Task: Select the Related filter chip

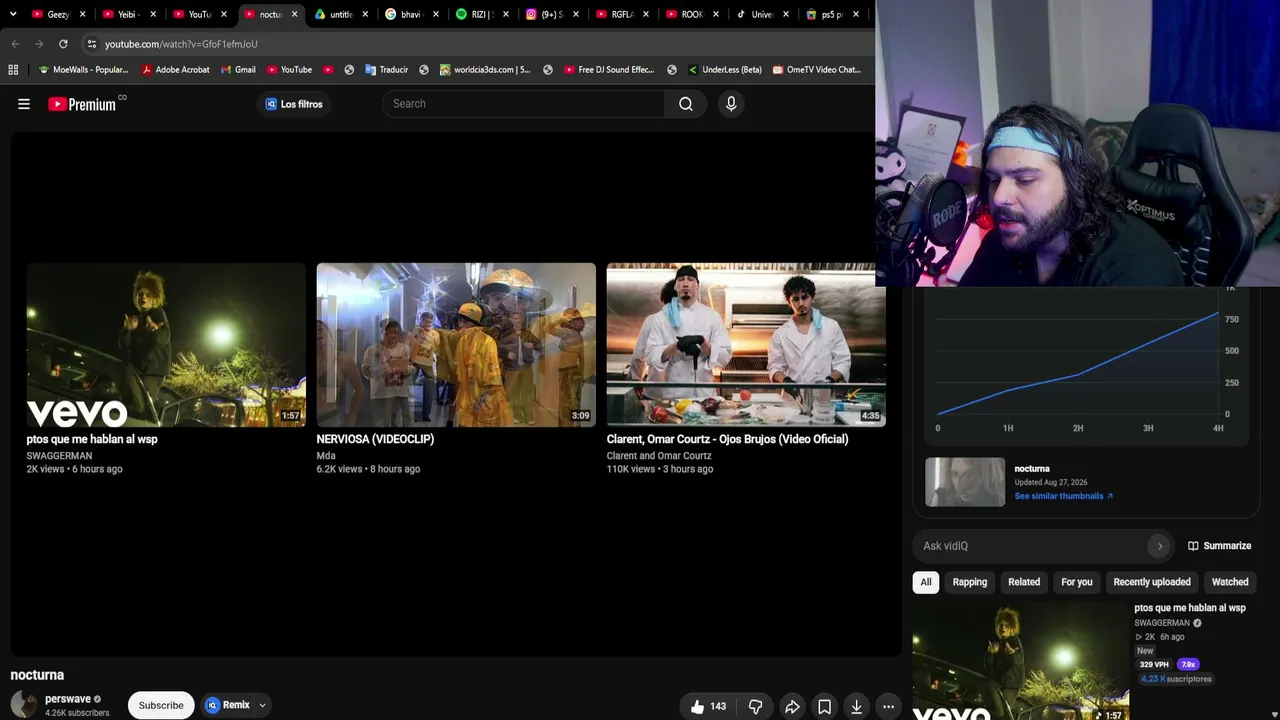Action: 1024,582
